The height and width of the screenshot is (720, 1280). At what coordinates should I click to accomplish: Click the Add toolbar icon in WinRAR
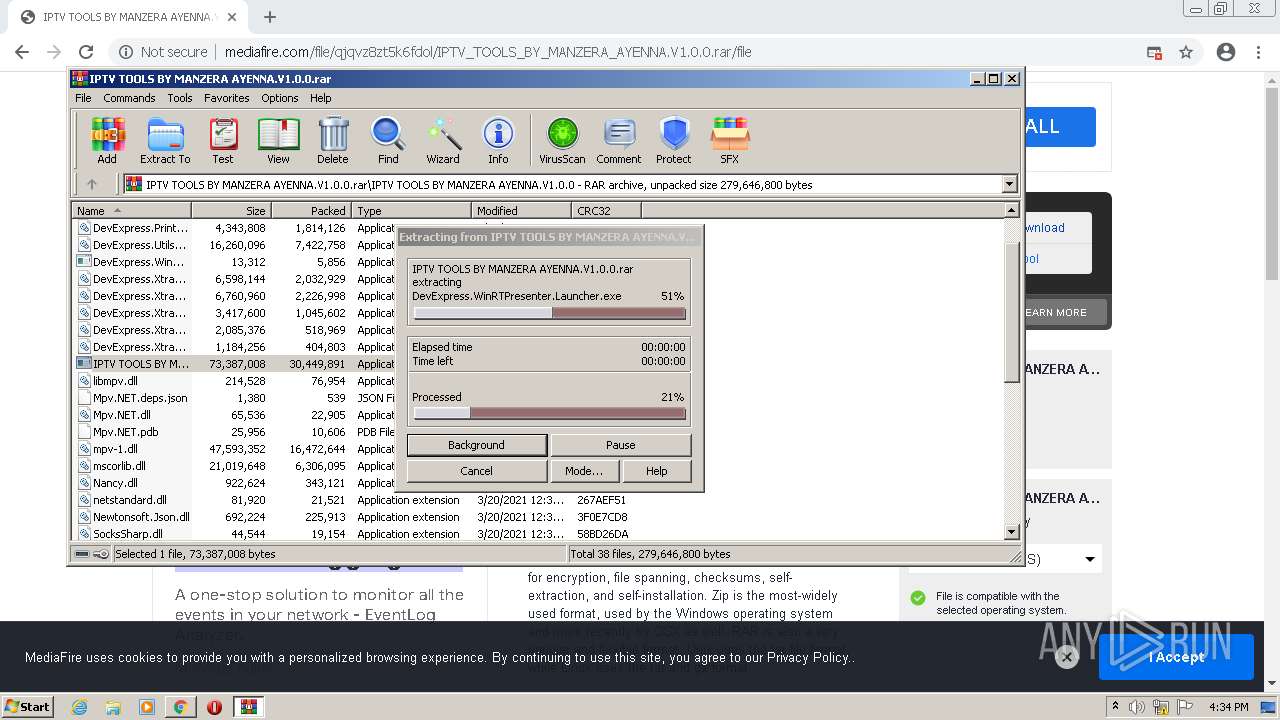107,140
